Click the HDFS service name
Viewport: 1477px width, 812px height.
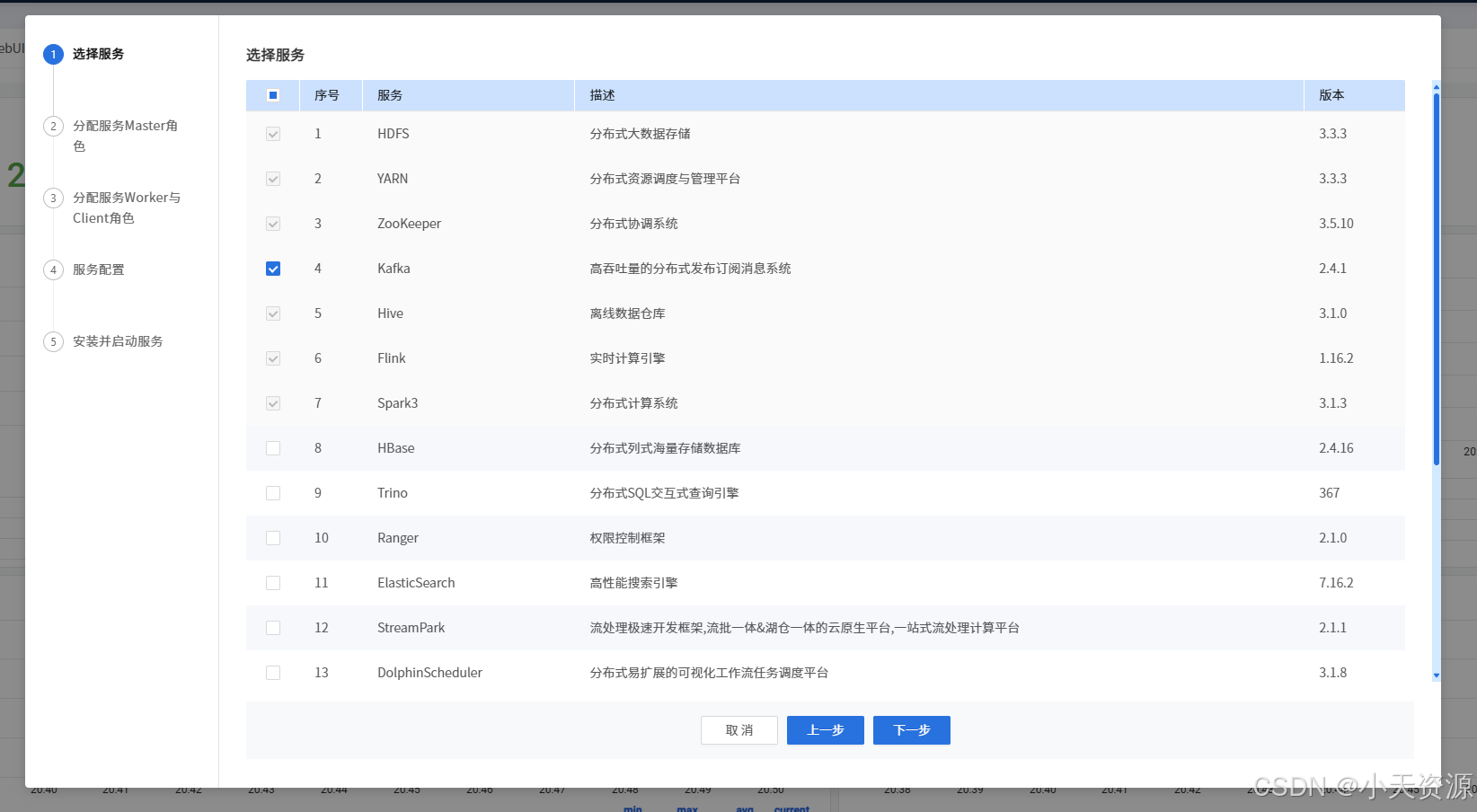point(394,134)
